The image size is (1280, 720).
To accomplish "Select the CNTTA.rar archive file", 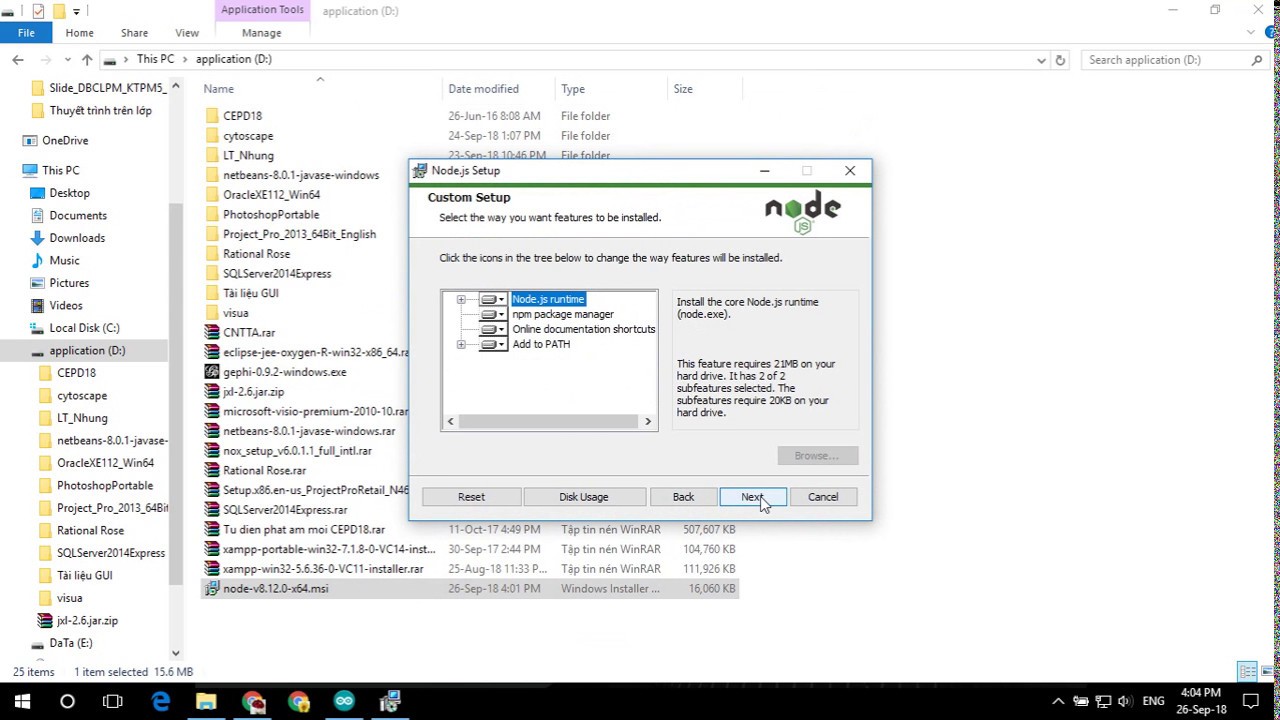I will [249, 332].
